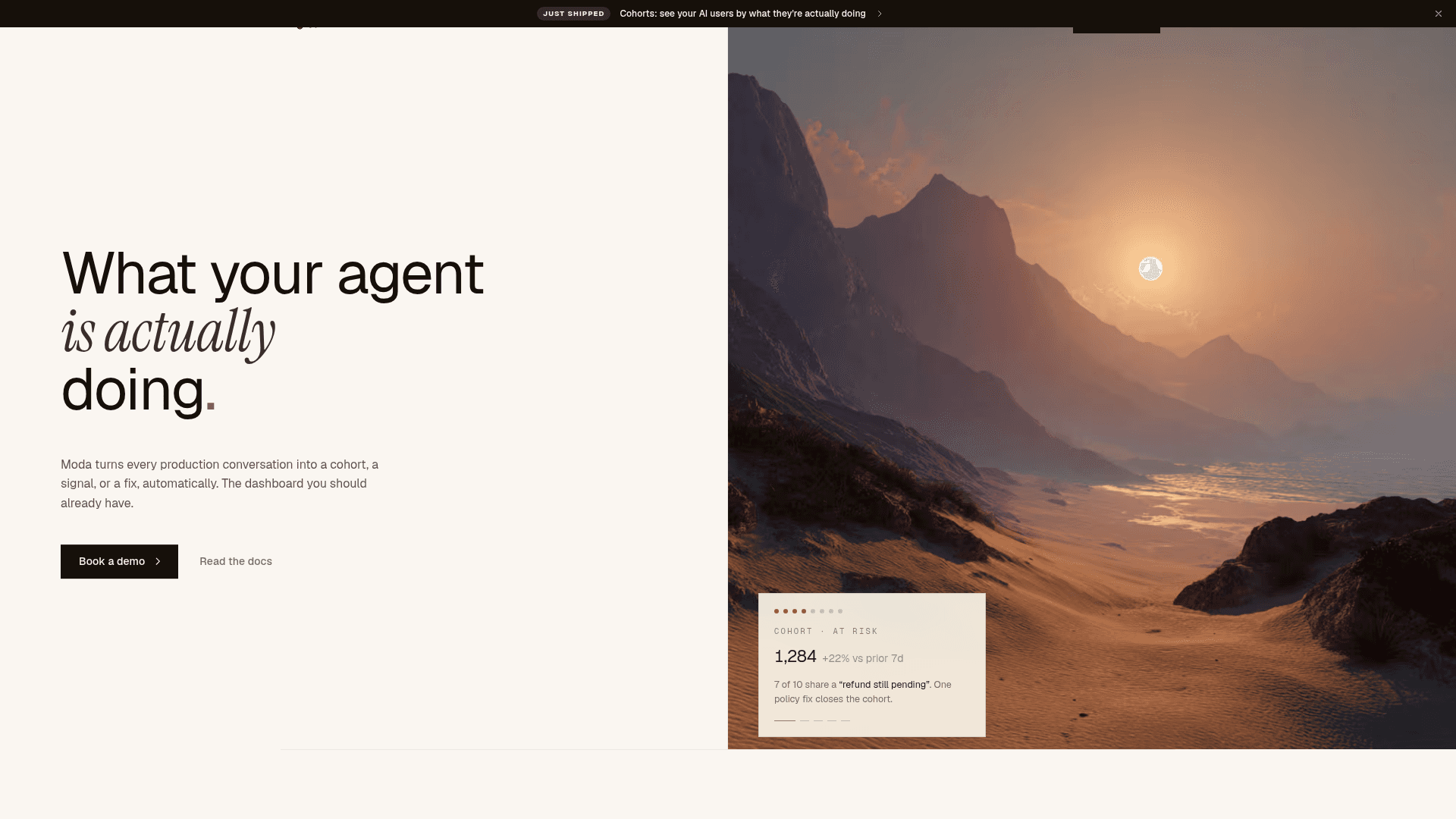Screen dimensions: 1456x819
Task: Click the fifth dot, first grey one, in card
Action: (813, 611)
